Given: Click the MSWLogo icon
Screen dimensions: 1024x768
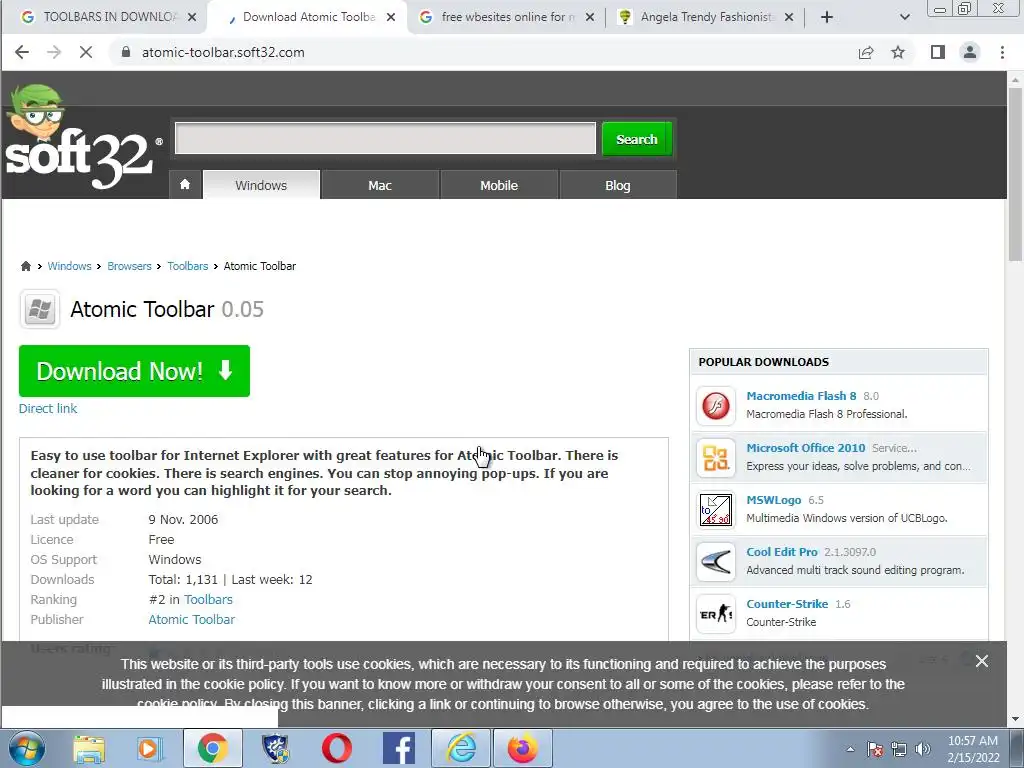Looking at the screenshot, I should 716,509.
